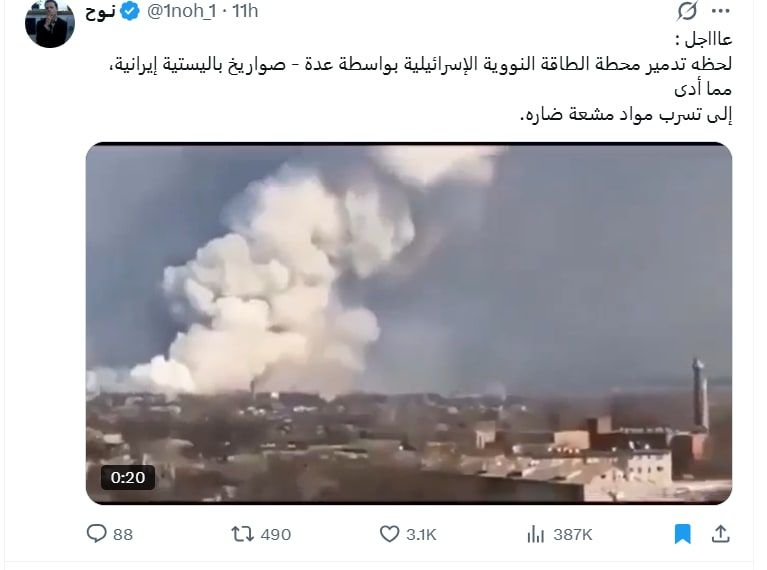Click the blue verified badge beside نوح
Viewport: 767px width, 570px height.
[x=130, y=11]
